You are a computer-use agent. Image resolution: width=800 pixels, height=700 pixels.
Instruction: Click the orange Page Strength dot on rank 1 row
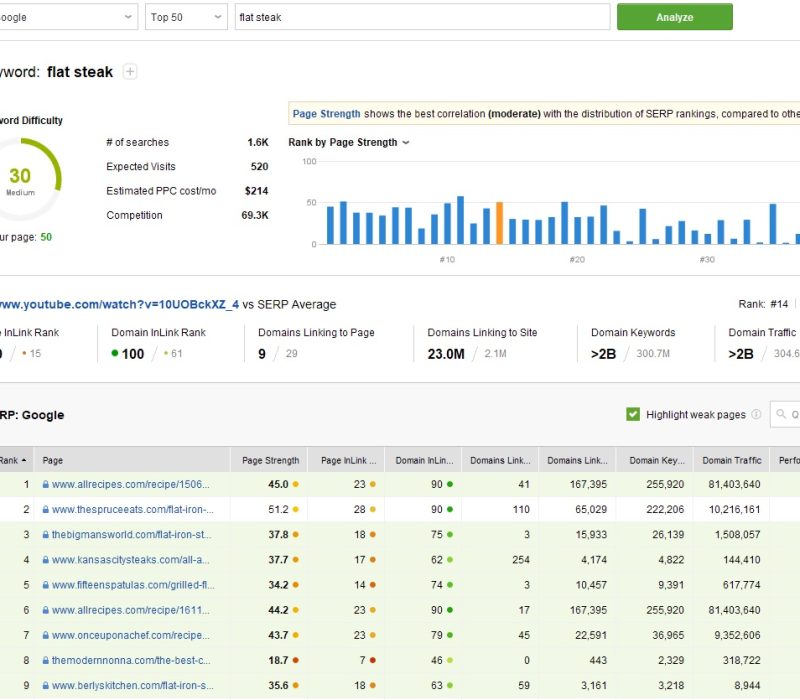pos(296,485)
